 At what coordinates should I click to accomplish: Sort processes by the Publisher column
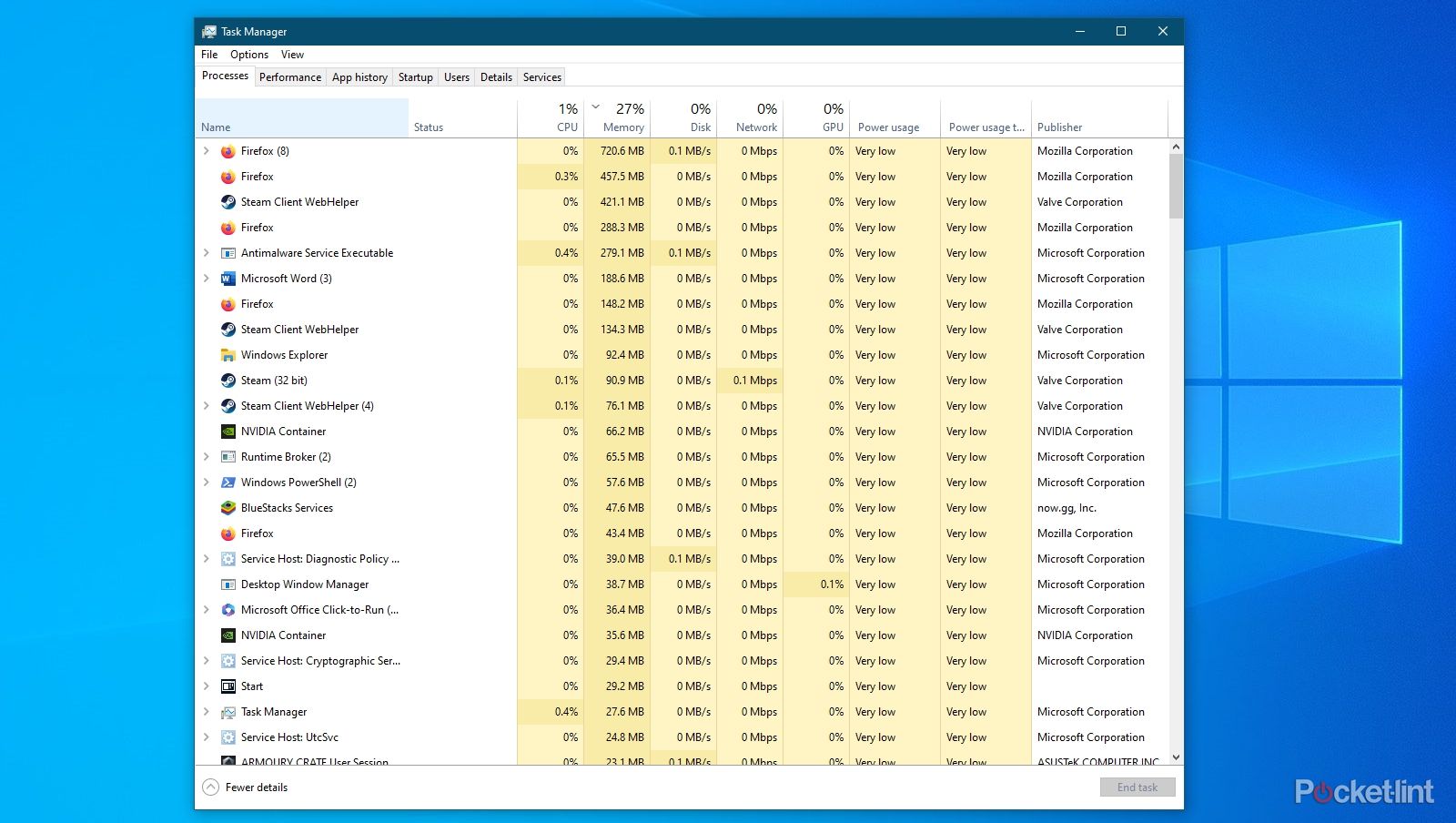point(1099,117)
